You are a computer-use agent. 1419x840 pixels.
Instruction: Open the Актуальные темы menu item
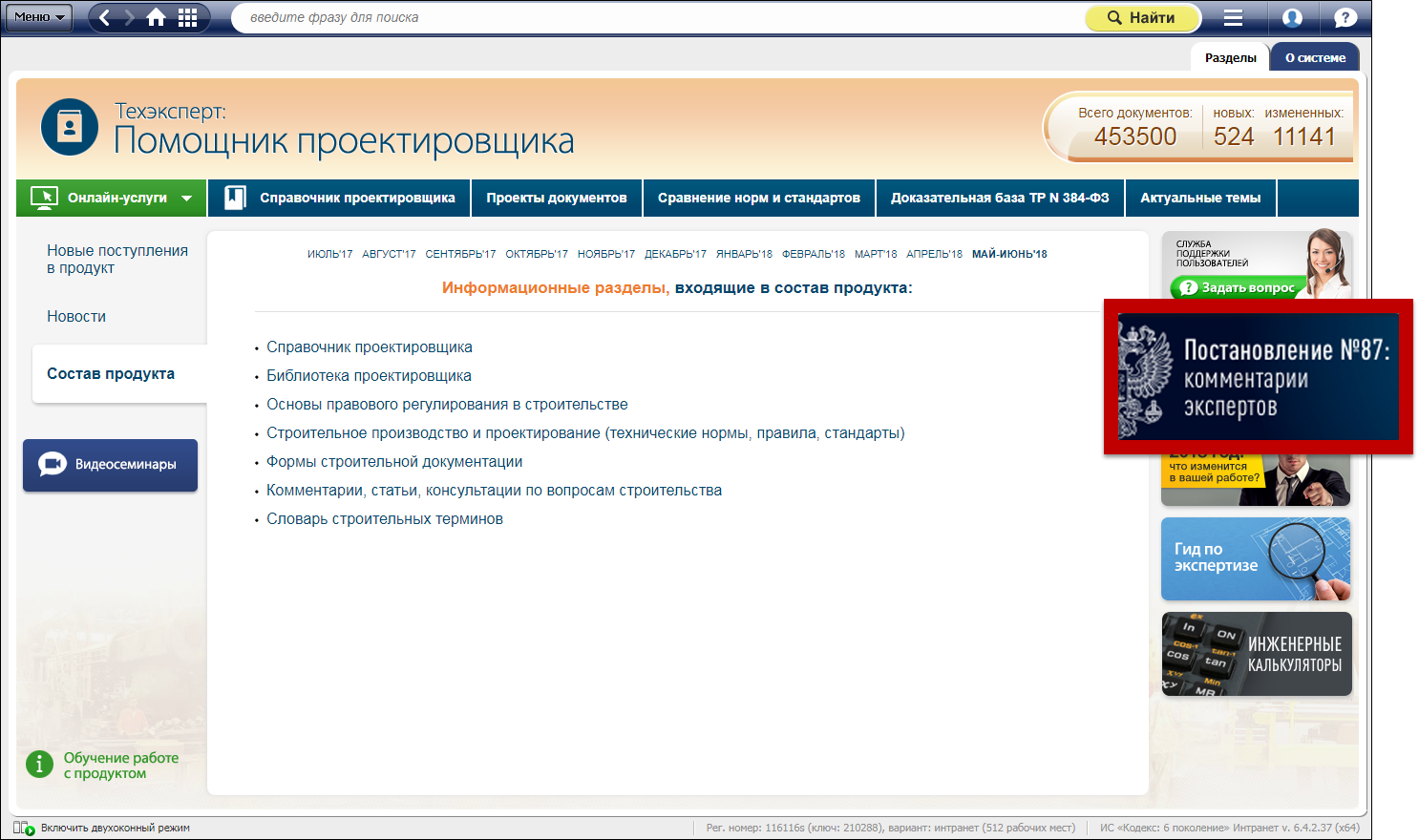click(x=1200, y=198)
